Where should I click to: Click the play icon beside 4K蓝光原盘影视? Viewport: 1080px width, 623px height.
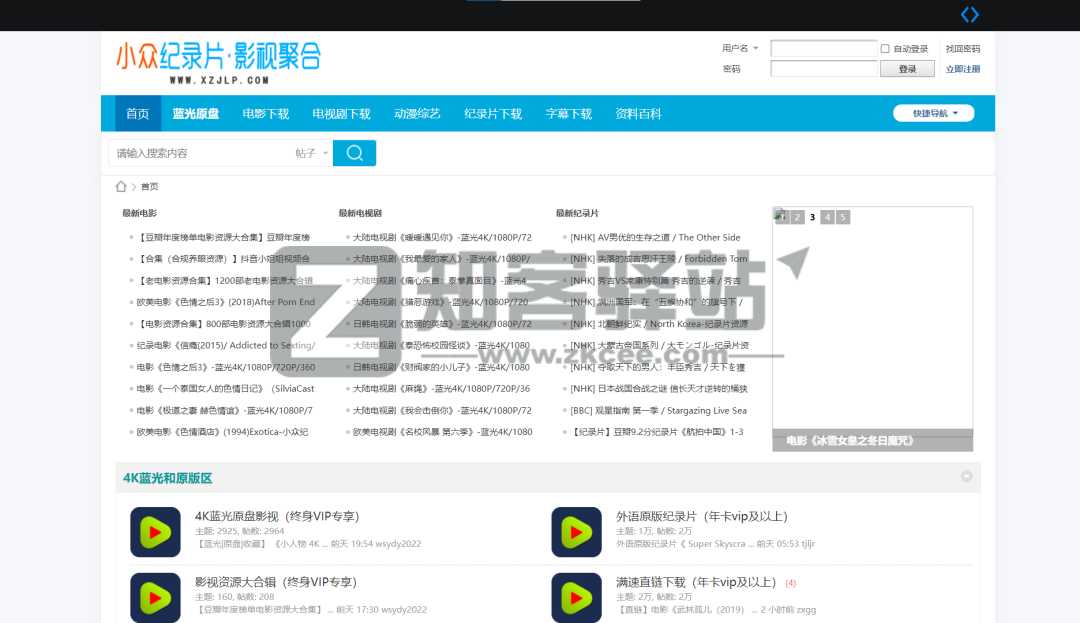(x=156, y=533)
